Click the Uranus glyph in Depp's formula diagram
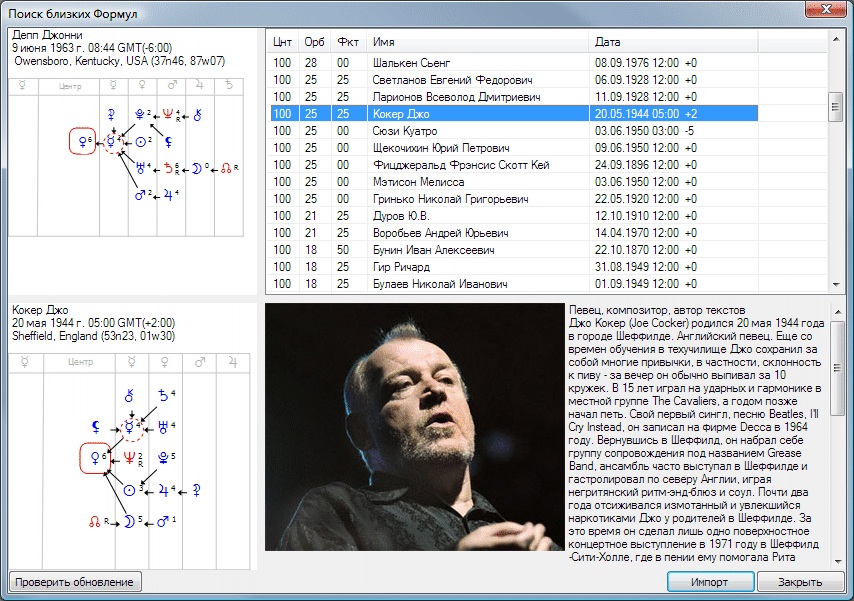Viewport: 854px width, 601px height. coord(141,168)
